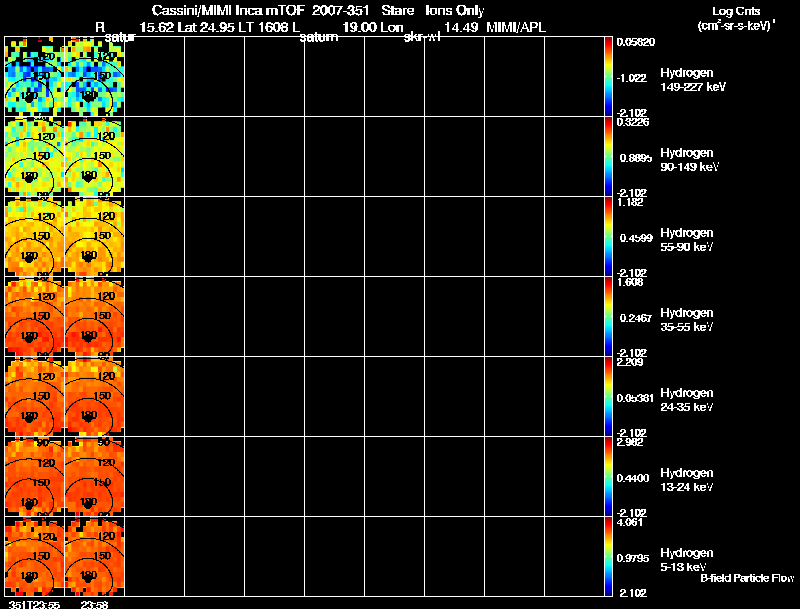Click the '1.608' scale maximum value
The image size is (800, 609).
click(x=630, y=282)
